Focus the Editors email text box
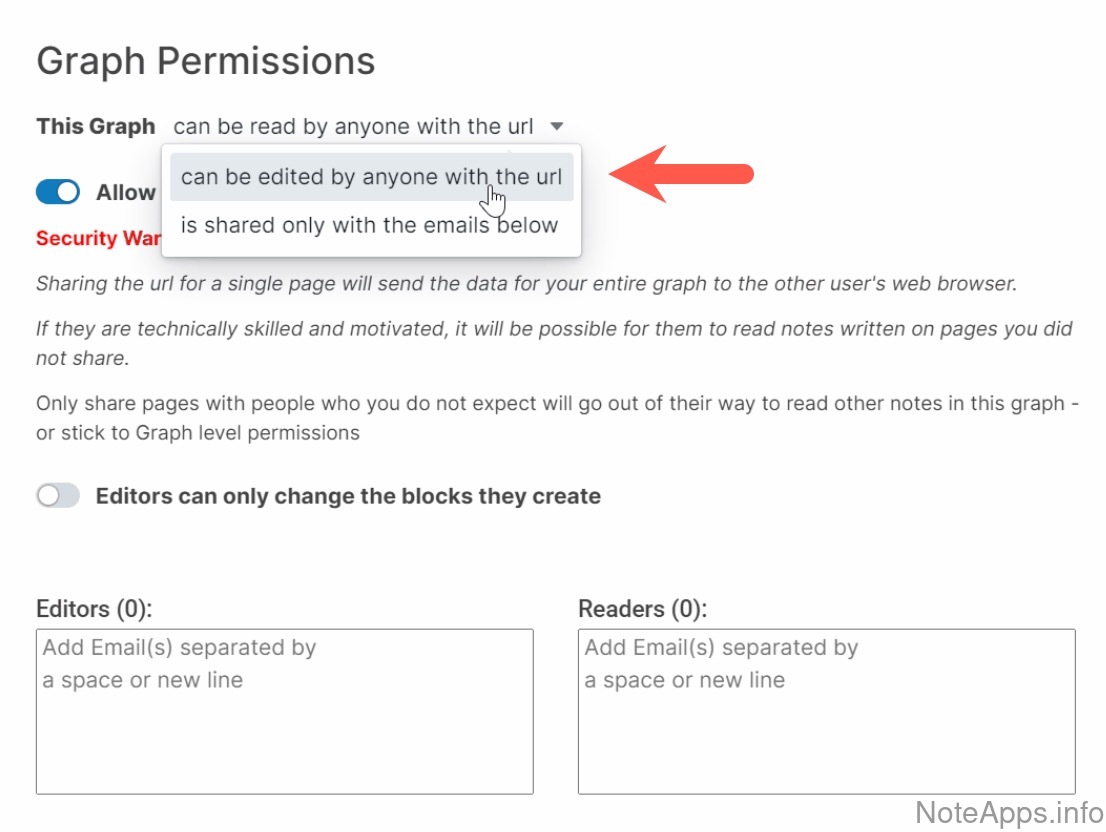1106x832 pixels. 284,711
